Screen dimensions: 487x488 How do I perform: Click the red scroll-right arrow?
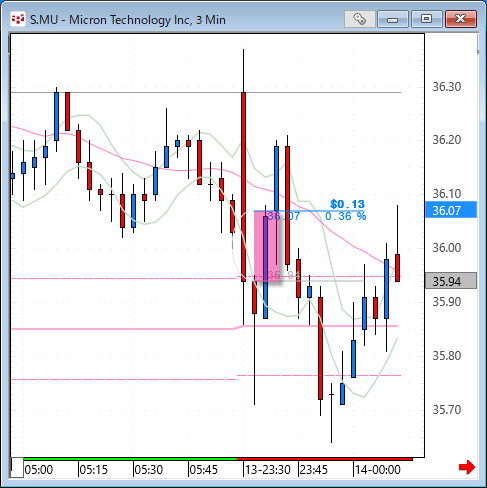coord(467,467)
